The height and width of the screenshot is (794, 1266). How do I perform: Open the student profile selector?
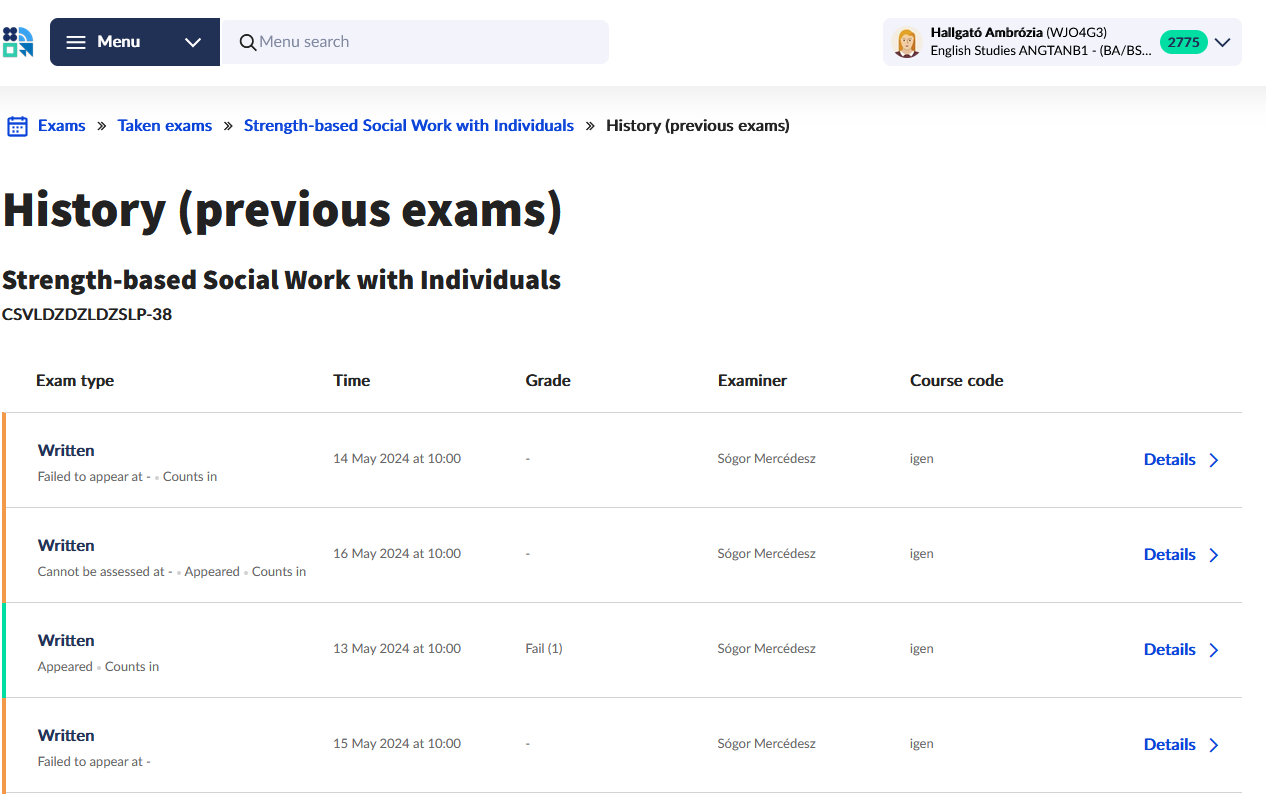(1040, 42)
